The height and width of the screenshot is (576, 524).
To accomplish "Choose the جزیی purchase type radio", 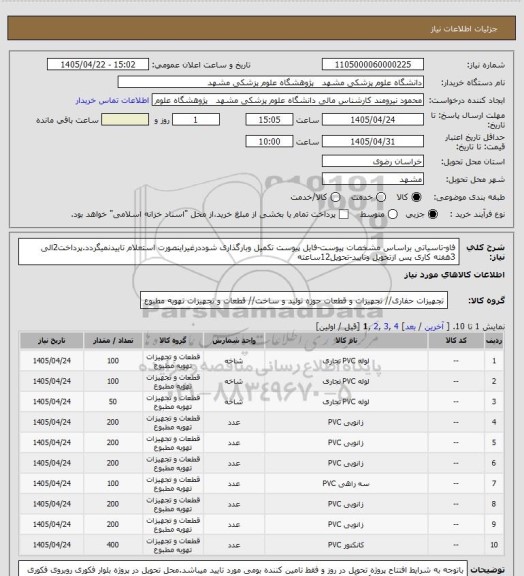I will click(x=433, y=214).
